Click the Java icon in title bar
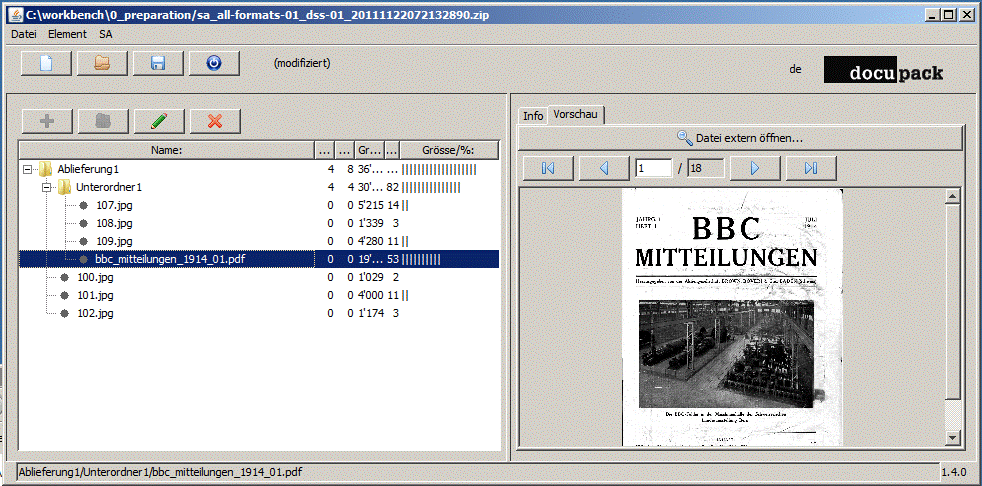The height and width of the screenshot is (486, 982). point(16,14)
